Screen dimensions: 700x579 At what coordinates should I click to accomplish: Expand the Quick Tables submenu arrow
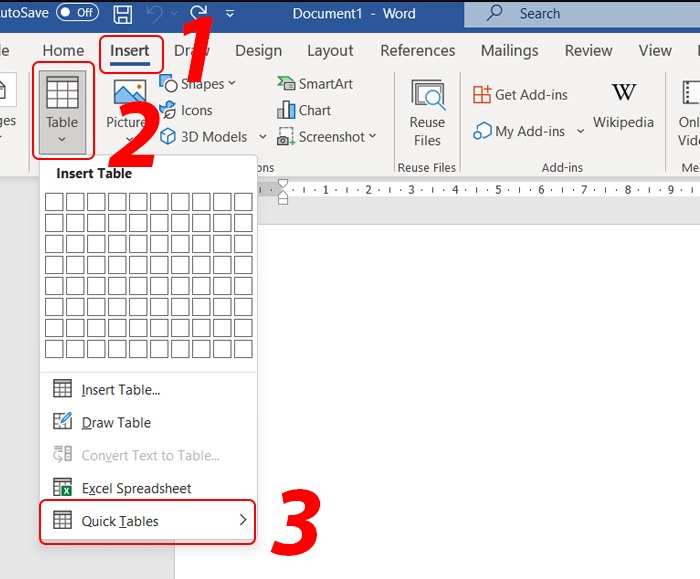tap(243, 520)
